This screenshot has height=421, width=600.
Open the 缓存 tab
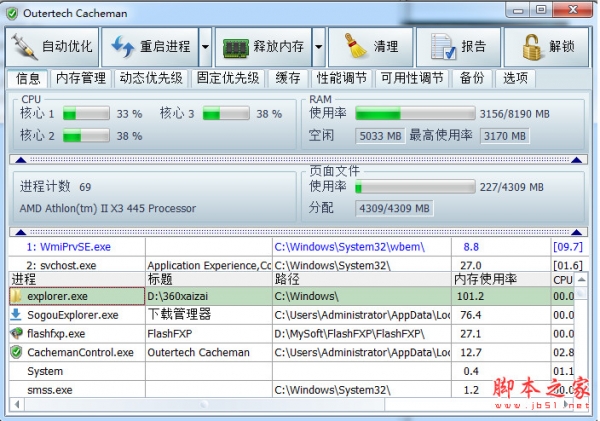(x=288, y=78)
